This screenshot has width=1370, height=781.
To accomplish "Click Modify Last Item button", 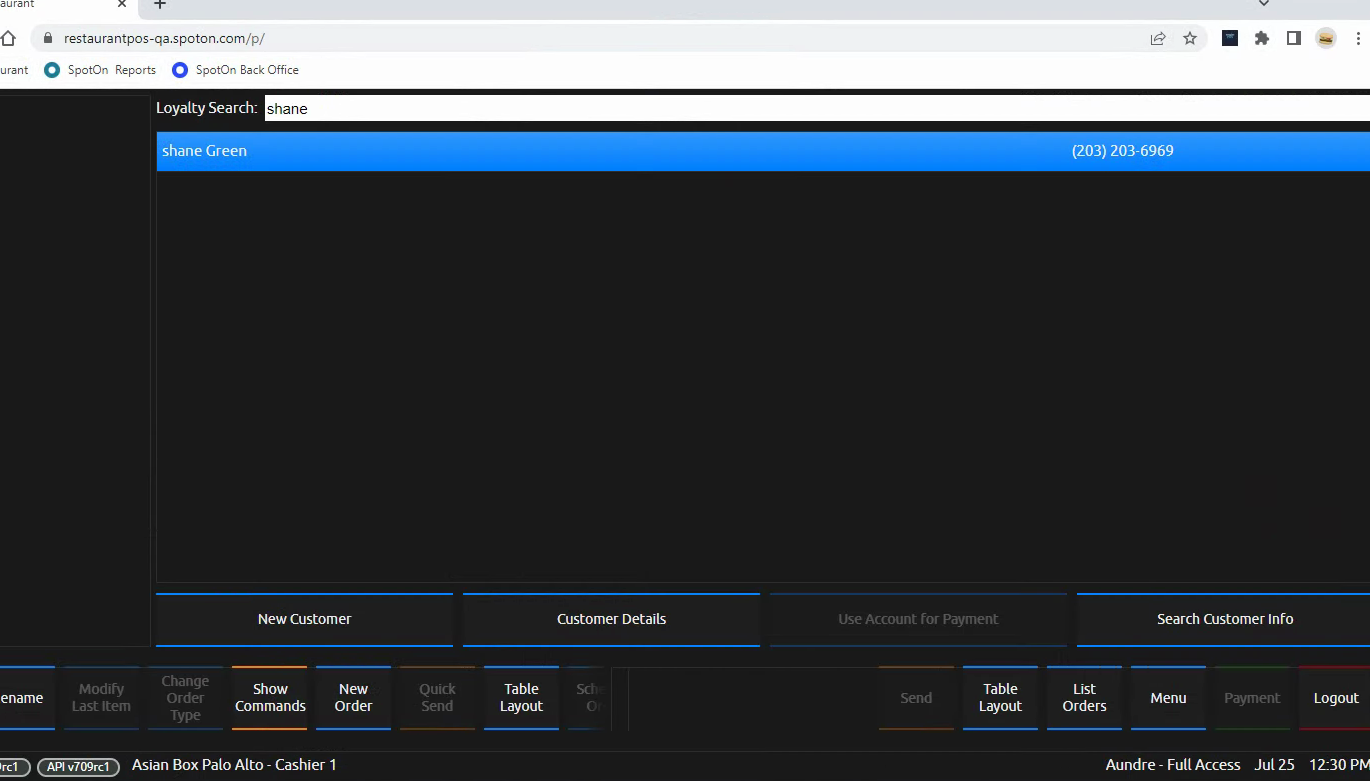I will (x=101, y=698).
